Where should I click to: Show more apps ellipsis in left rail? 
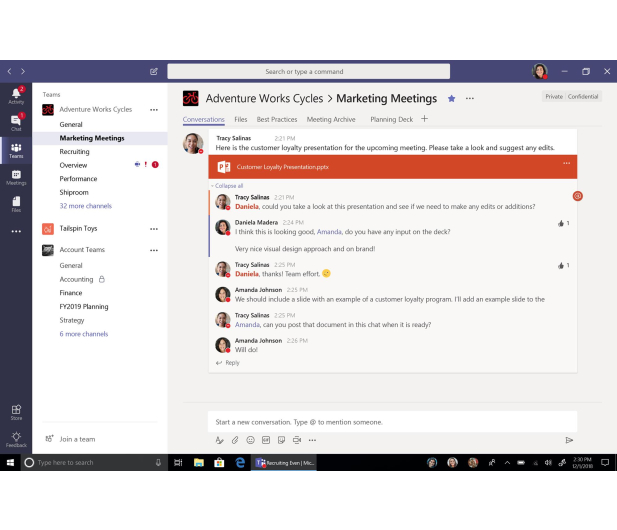point(16,231)
